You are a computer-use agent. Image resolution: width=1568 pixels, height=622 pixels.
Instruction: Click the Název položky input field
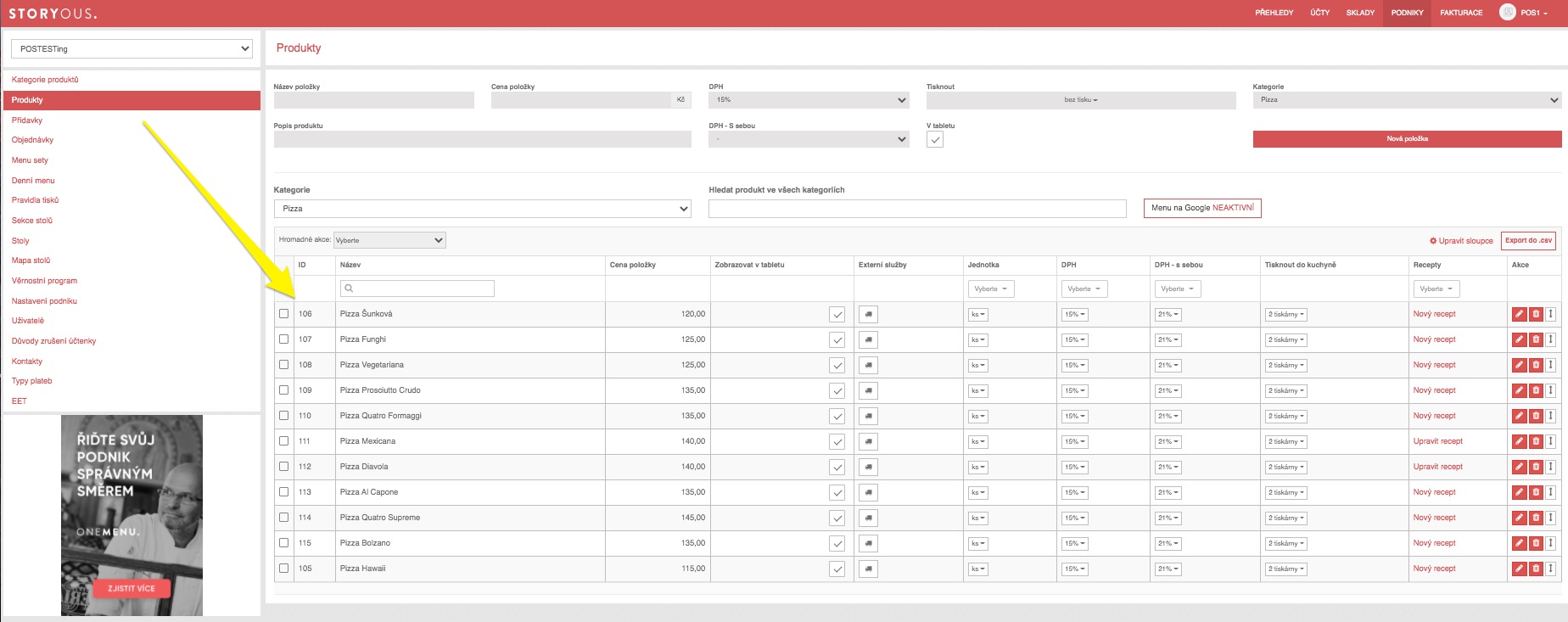373,100
